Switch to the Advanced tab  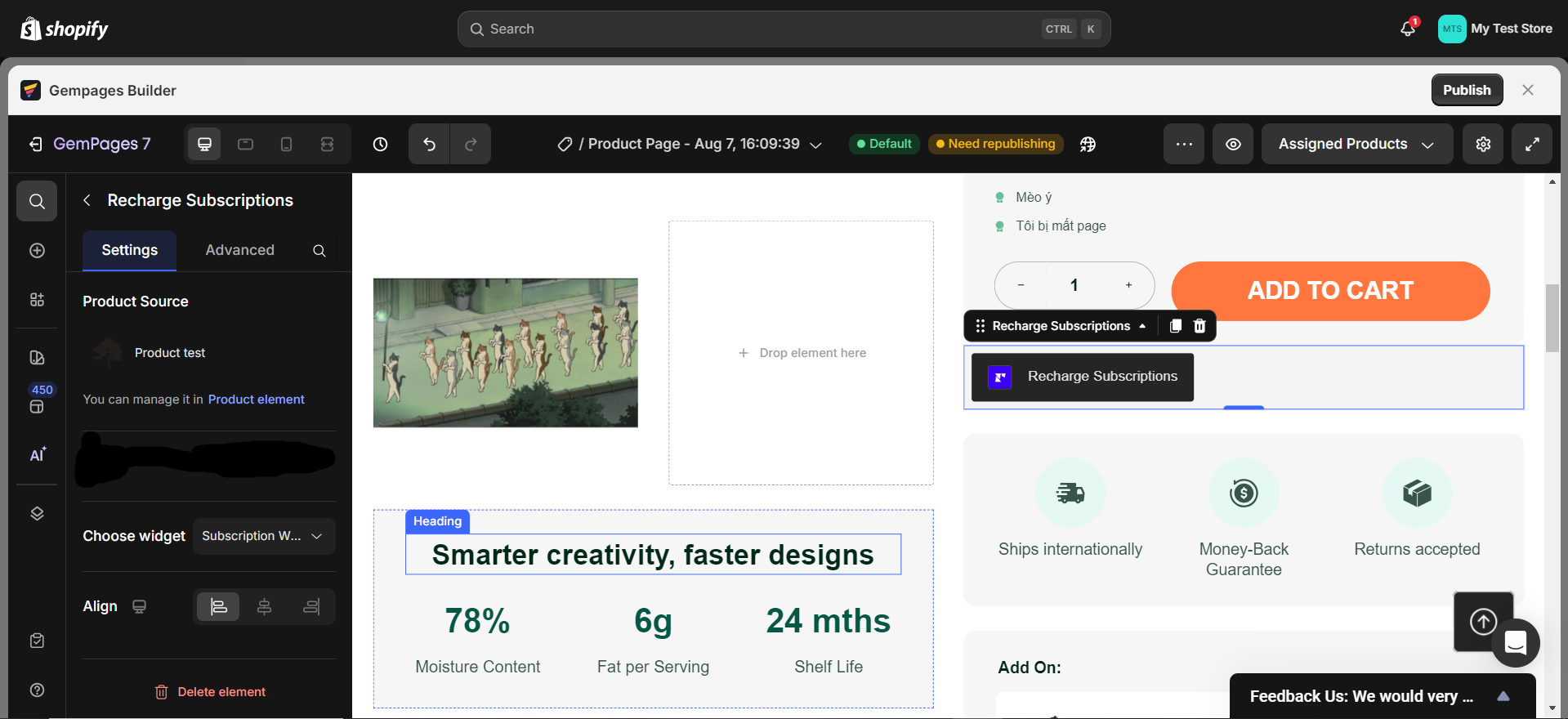239,250
